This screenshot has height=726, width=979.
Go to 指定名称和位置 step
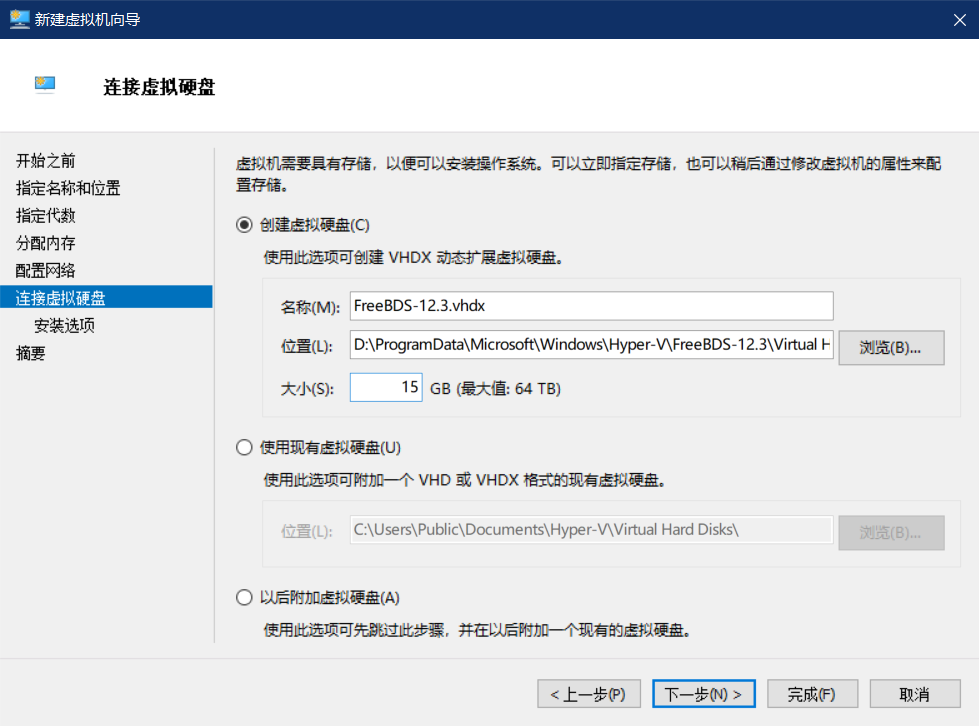[x=68, y=189]
